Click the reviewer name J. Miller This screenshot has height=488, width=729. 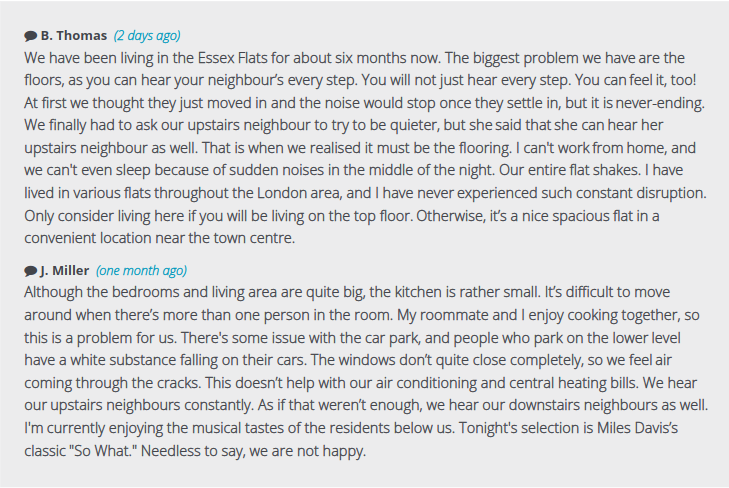65,271
